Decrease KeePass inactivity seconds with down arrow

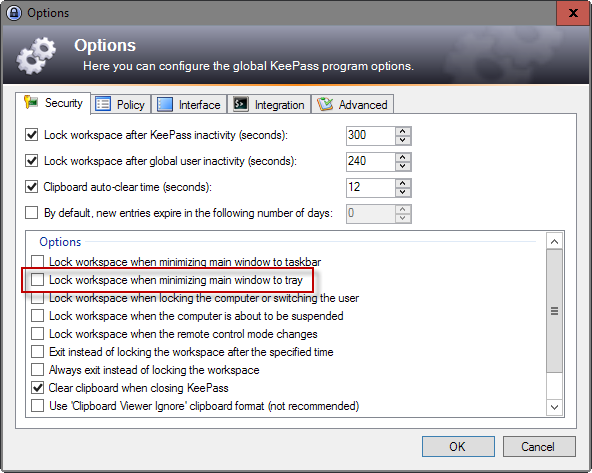pyautogui.click(x=403, y=140)
